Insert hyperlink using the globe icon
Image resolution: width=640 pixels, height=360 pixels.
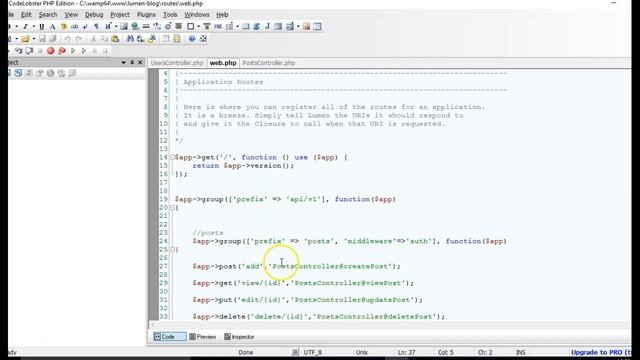[x=135, y=27]
